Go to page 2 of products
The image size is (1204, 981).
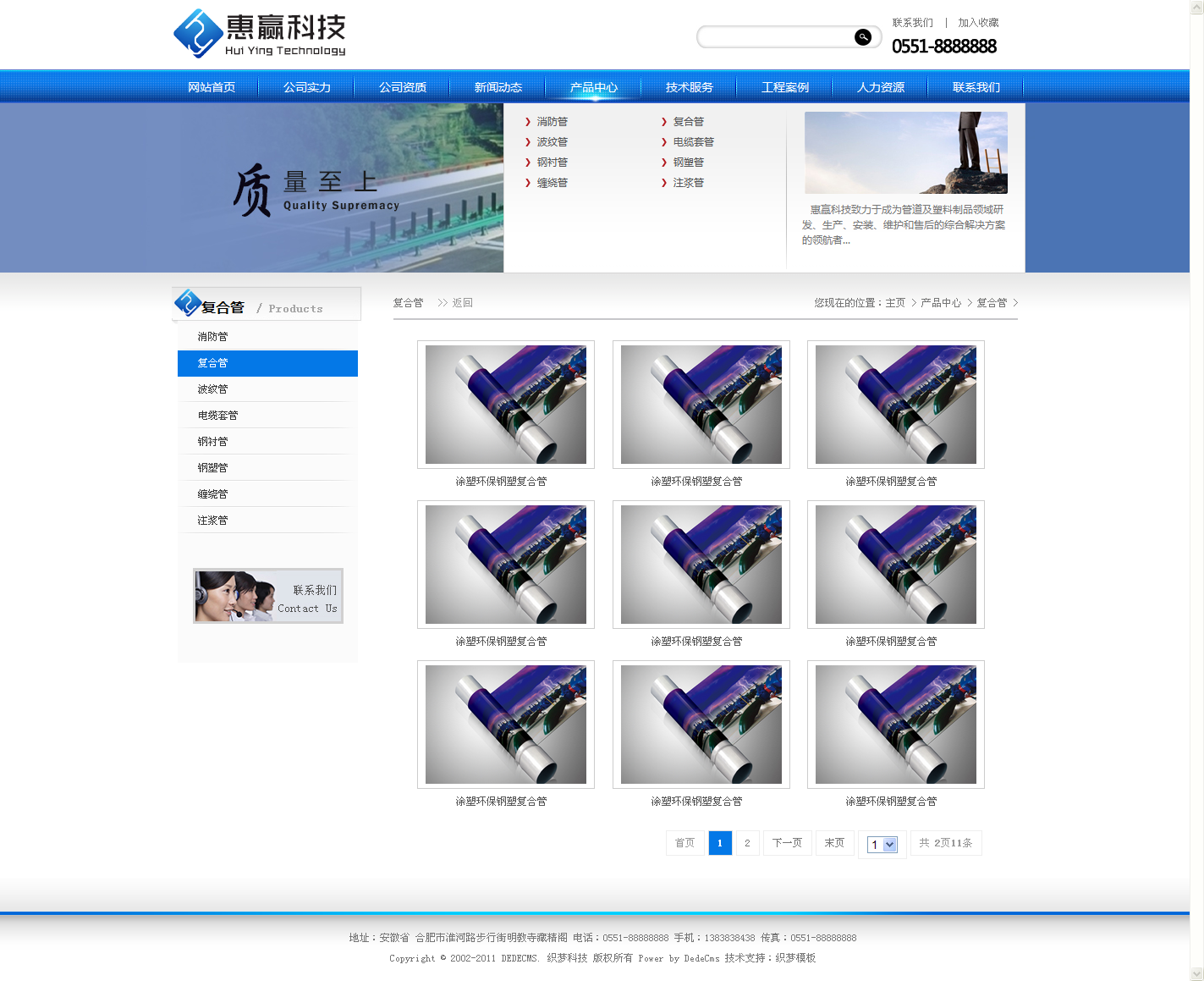click(747, 843)
